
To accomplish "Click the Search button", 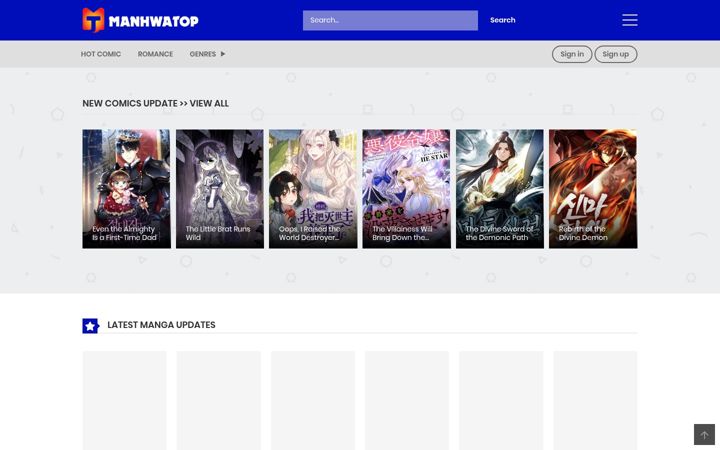I will (502, 20).
